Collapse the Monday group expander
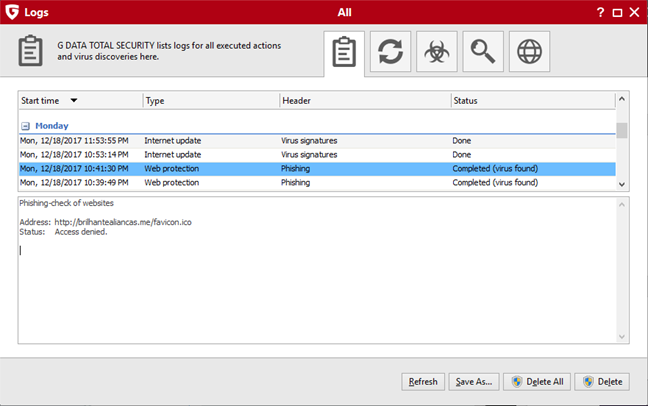This screenshot has height=406, width=648. tap(26, 127)
